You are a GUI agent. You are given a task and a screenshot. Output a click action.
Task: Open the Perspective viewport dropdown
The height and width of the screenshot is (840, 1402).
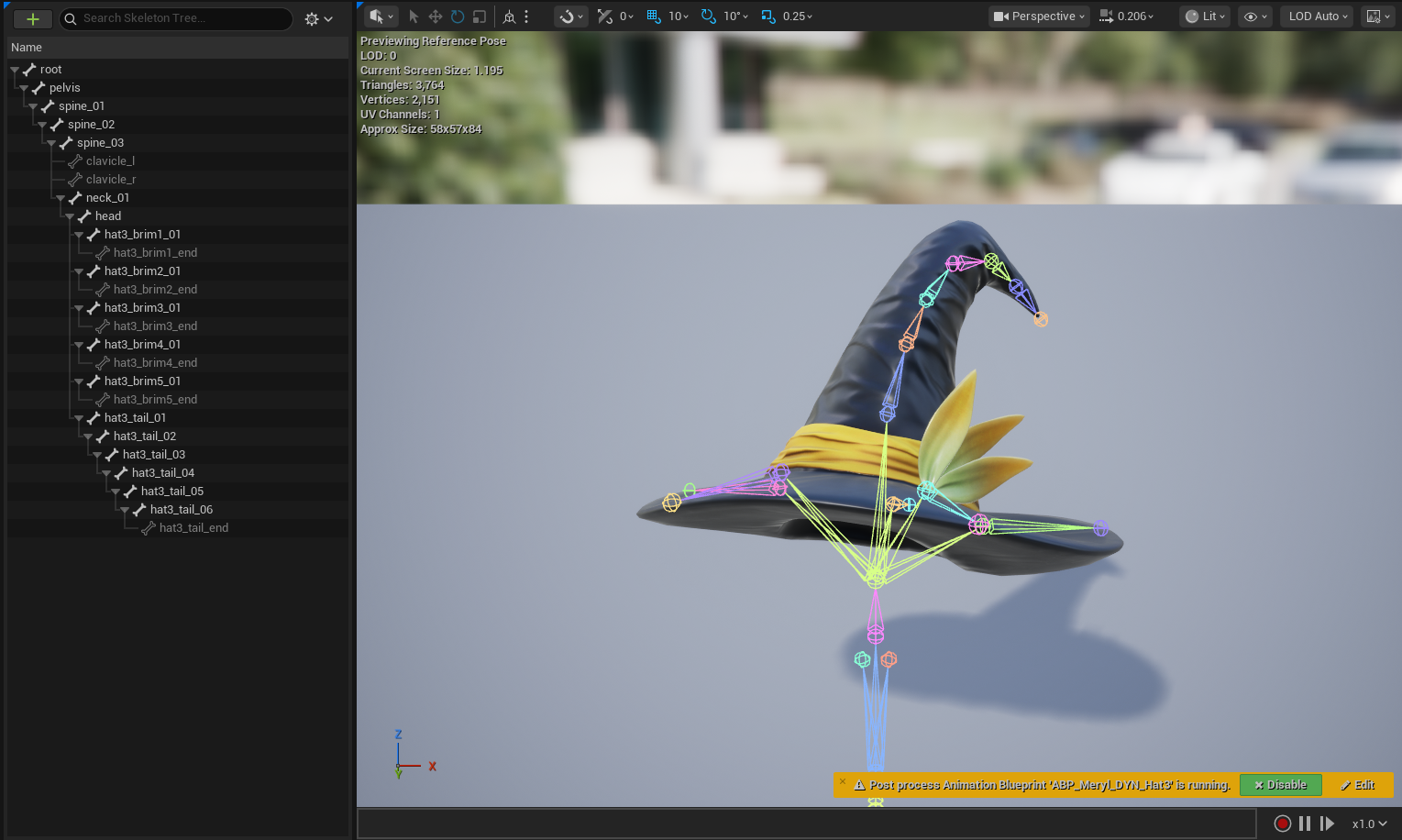pos(1039,17)
